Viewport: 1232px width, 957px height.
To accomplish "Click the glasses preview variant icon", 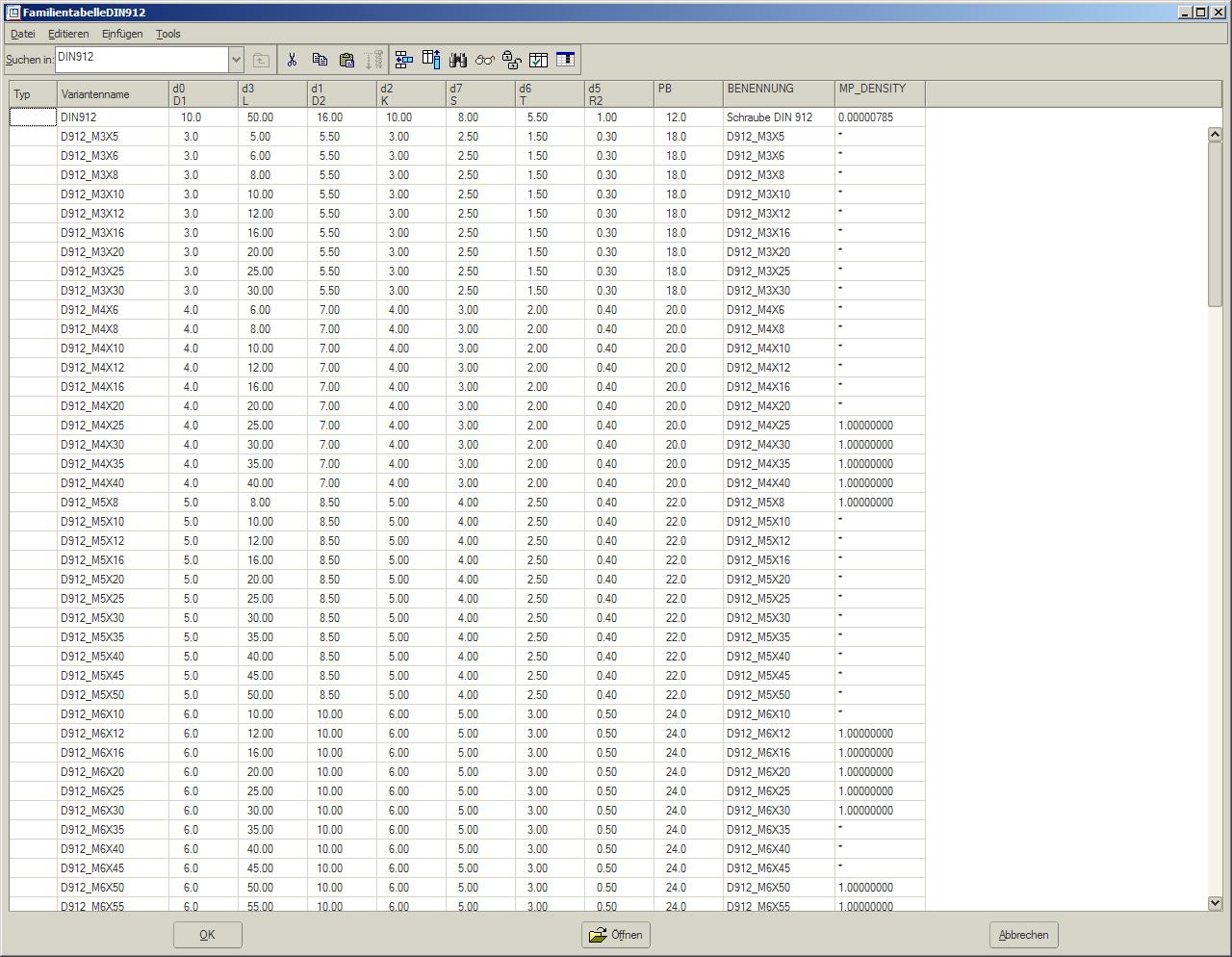I will pos(485,60).
